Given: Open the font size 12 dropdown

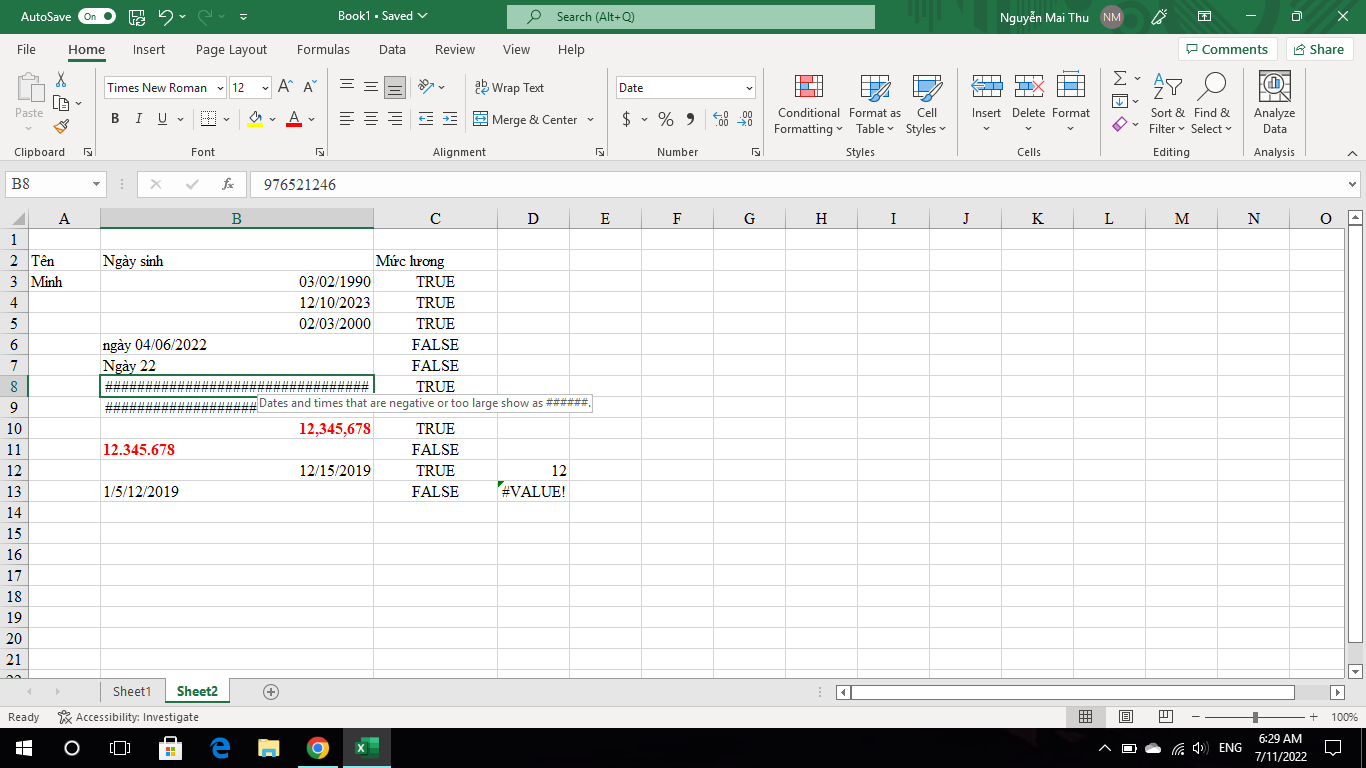Looking at the screenshot, I should pyautogui.click(x=265, y=88).
